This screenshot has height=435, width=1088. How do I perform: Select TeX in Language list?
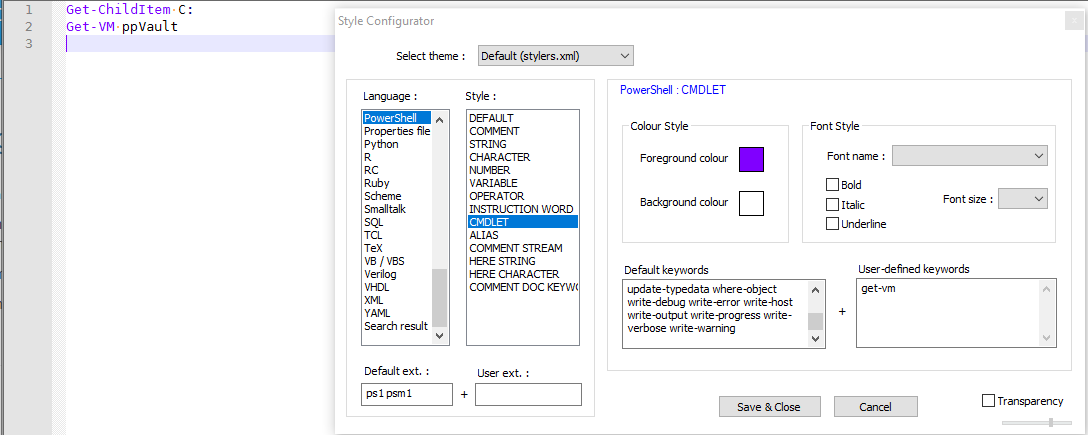397,248
